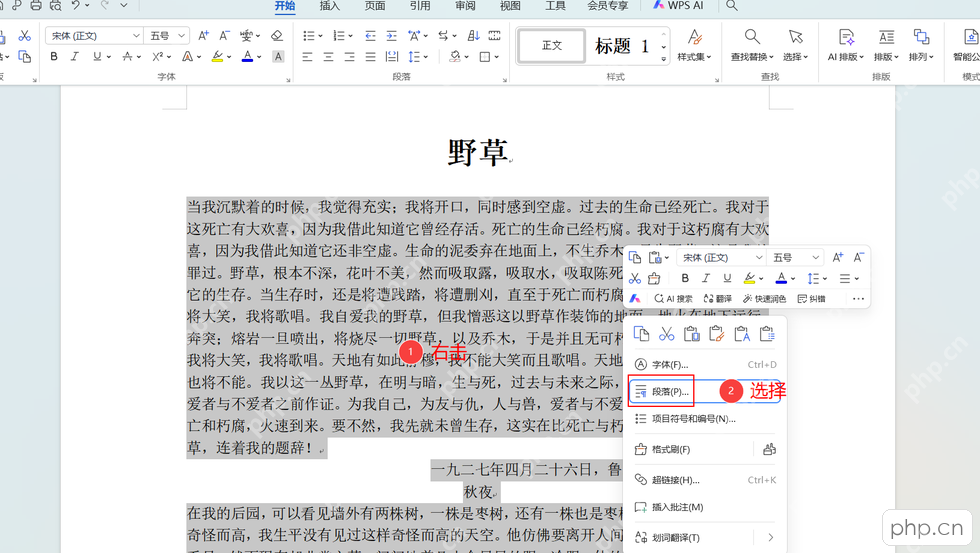Toggle Underline in the floating mini toolbar
Image resolution: width=980 pixels, height=553 pixels.
(727, 278)
